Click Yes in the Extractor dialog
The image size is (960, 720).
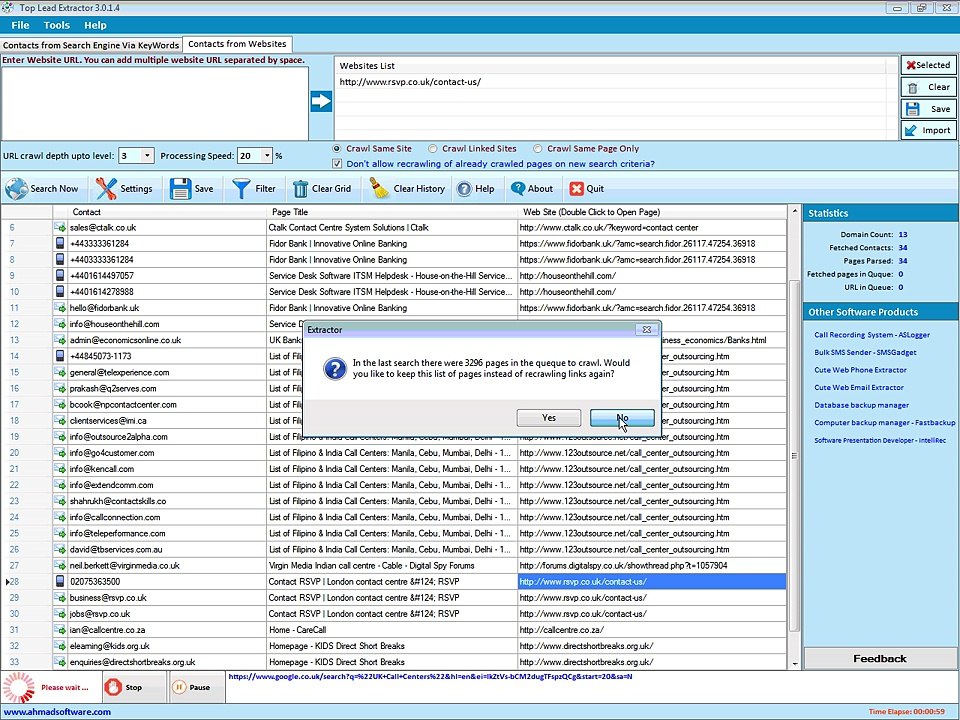click(x=549, y=418)
